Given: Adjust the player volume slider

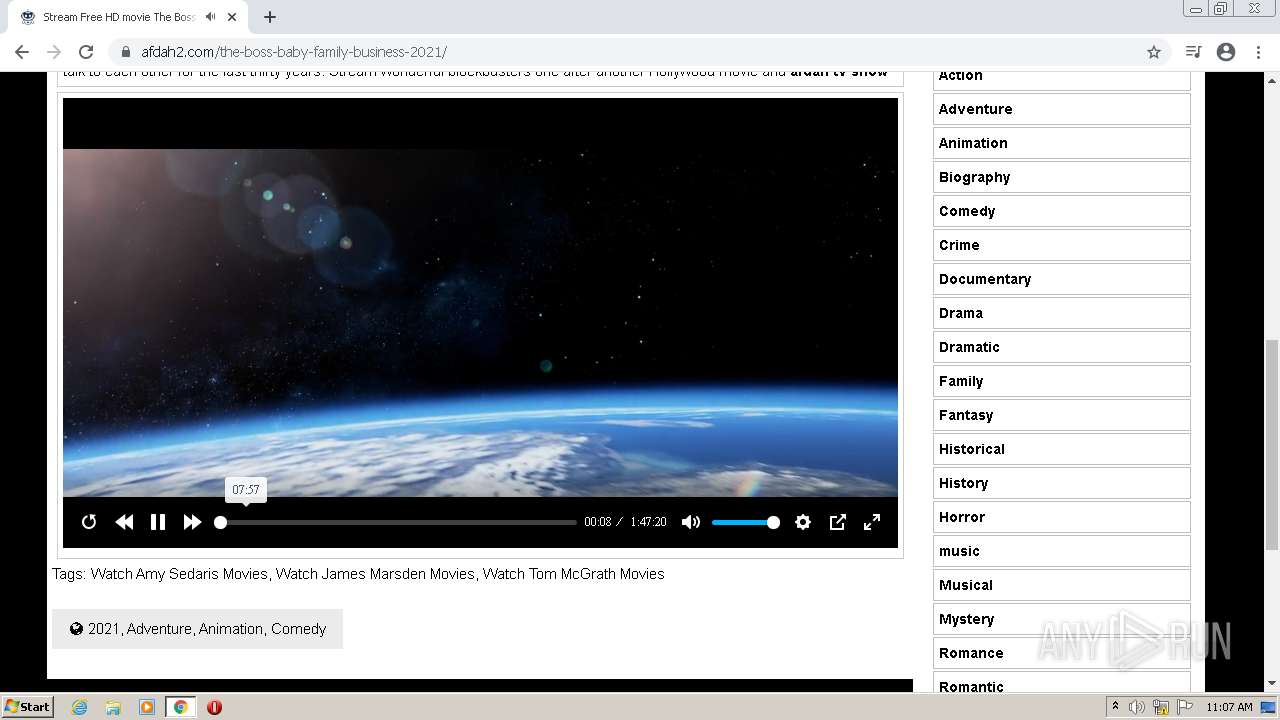Looking at the screenshot, I should (x=745, y=522).
